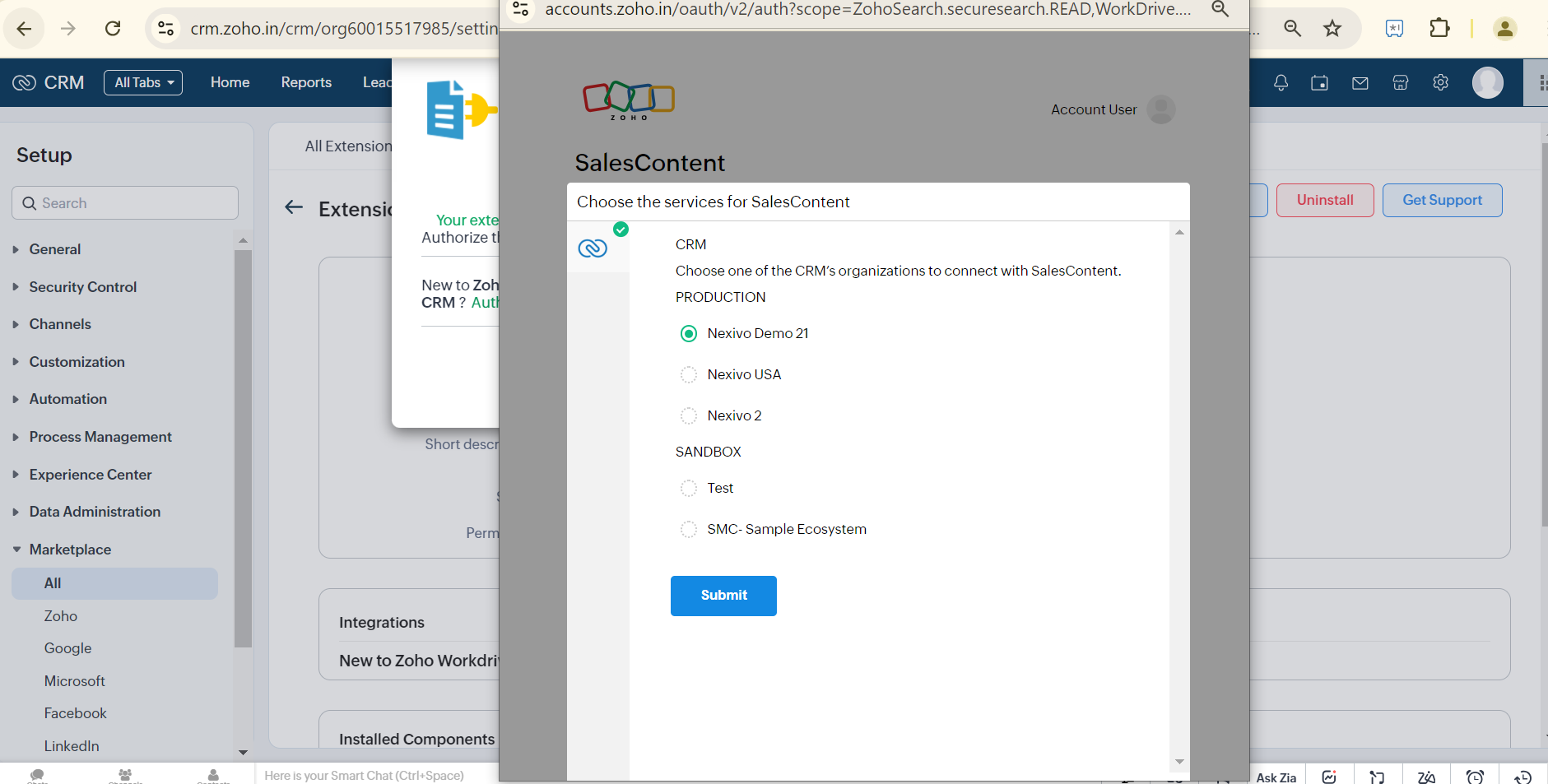The height and width of the screenshot is (784, 1548).
Task: Open Google under Marketplace
Action: [67, 648]
